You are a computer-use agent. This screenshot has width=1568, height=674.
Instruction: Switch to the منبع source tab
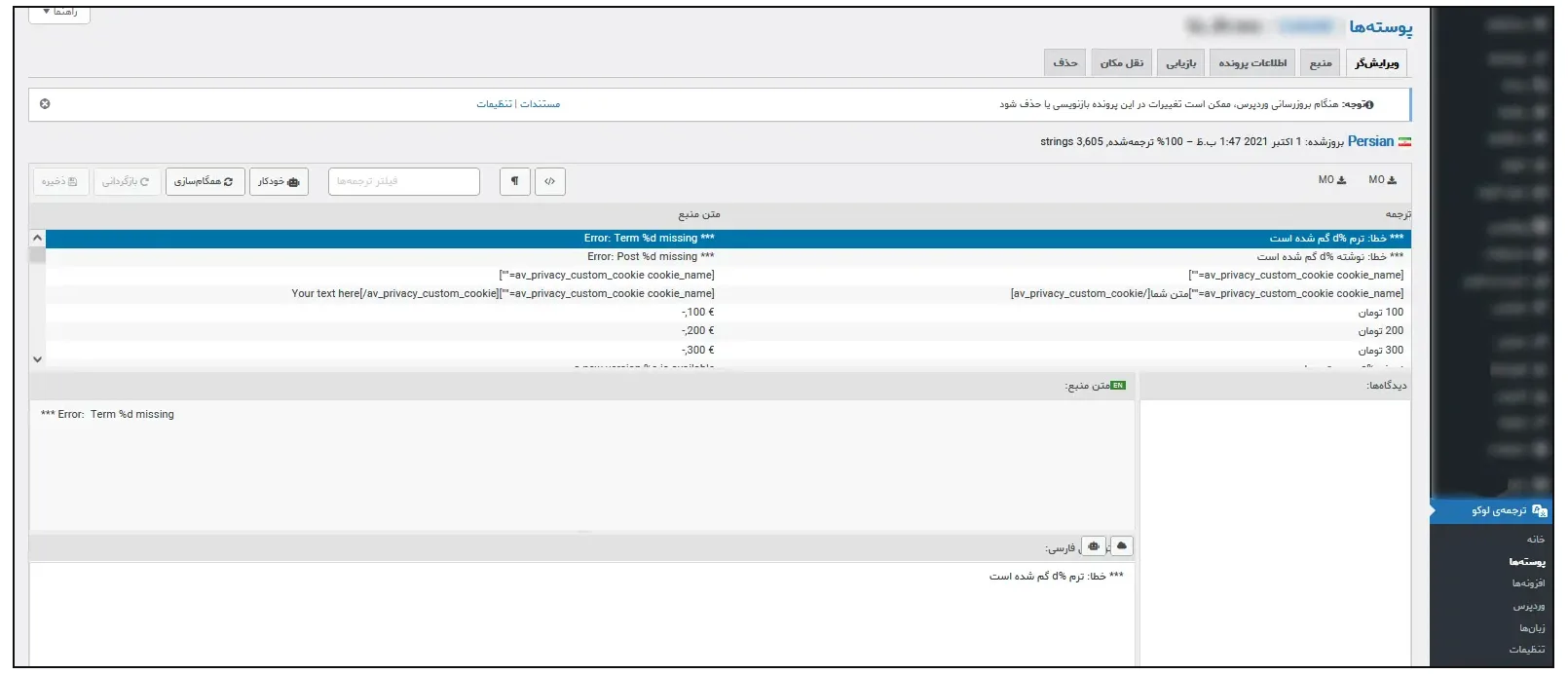tap(1321, 63)
